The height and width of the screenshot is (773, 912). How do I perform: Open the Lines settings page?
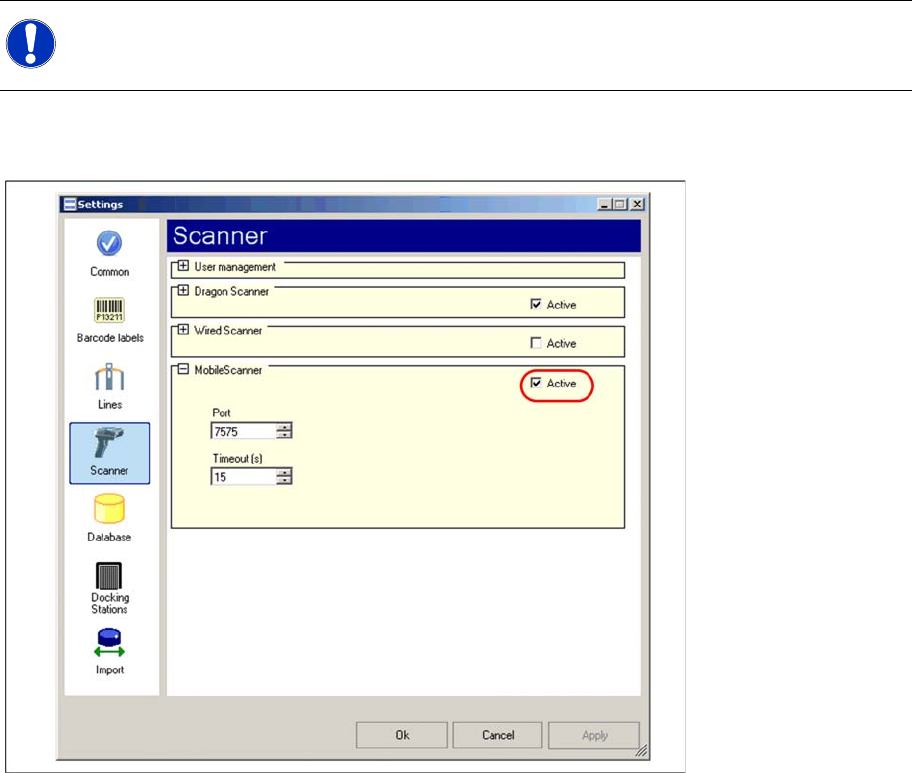point(109,386)
